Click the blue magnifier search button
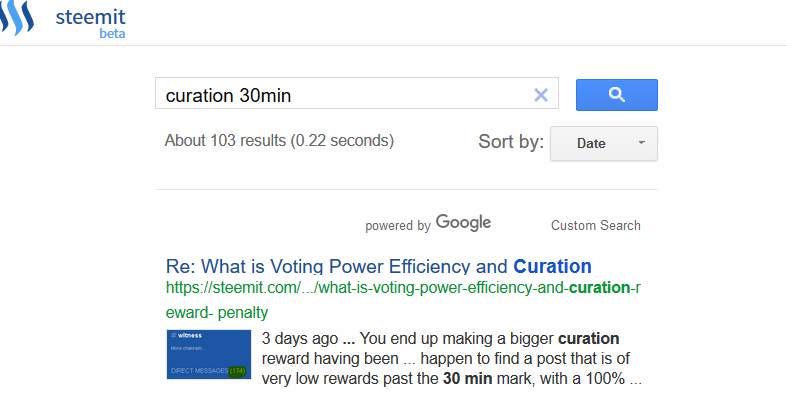787x409 pixels. click(616, 95)
